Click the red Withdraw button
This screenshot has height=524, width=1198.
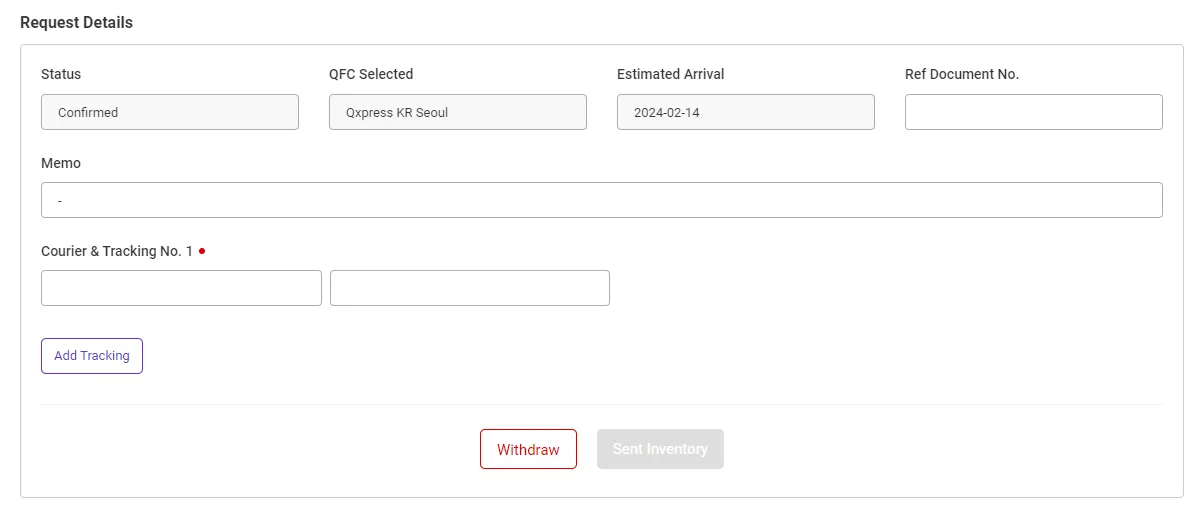click(x=528, y=449)
